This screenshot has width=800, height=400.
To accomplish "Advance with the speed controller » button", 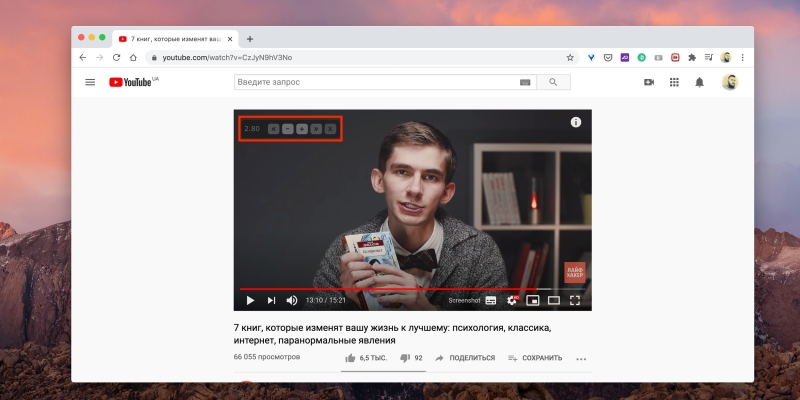I will 316,129.
